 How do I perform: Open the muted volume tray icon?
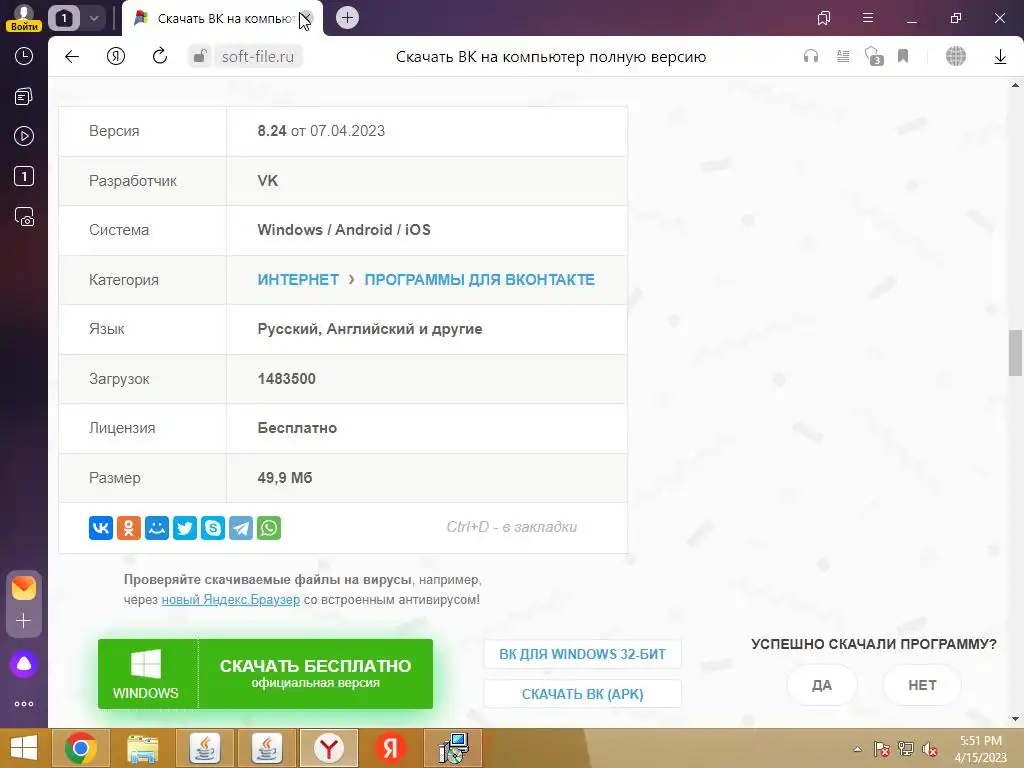(x=930, y=749)
